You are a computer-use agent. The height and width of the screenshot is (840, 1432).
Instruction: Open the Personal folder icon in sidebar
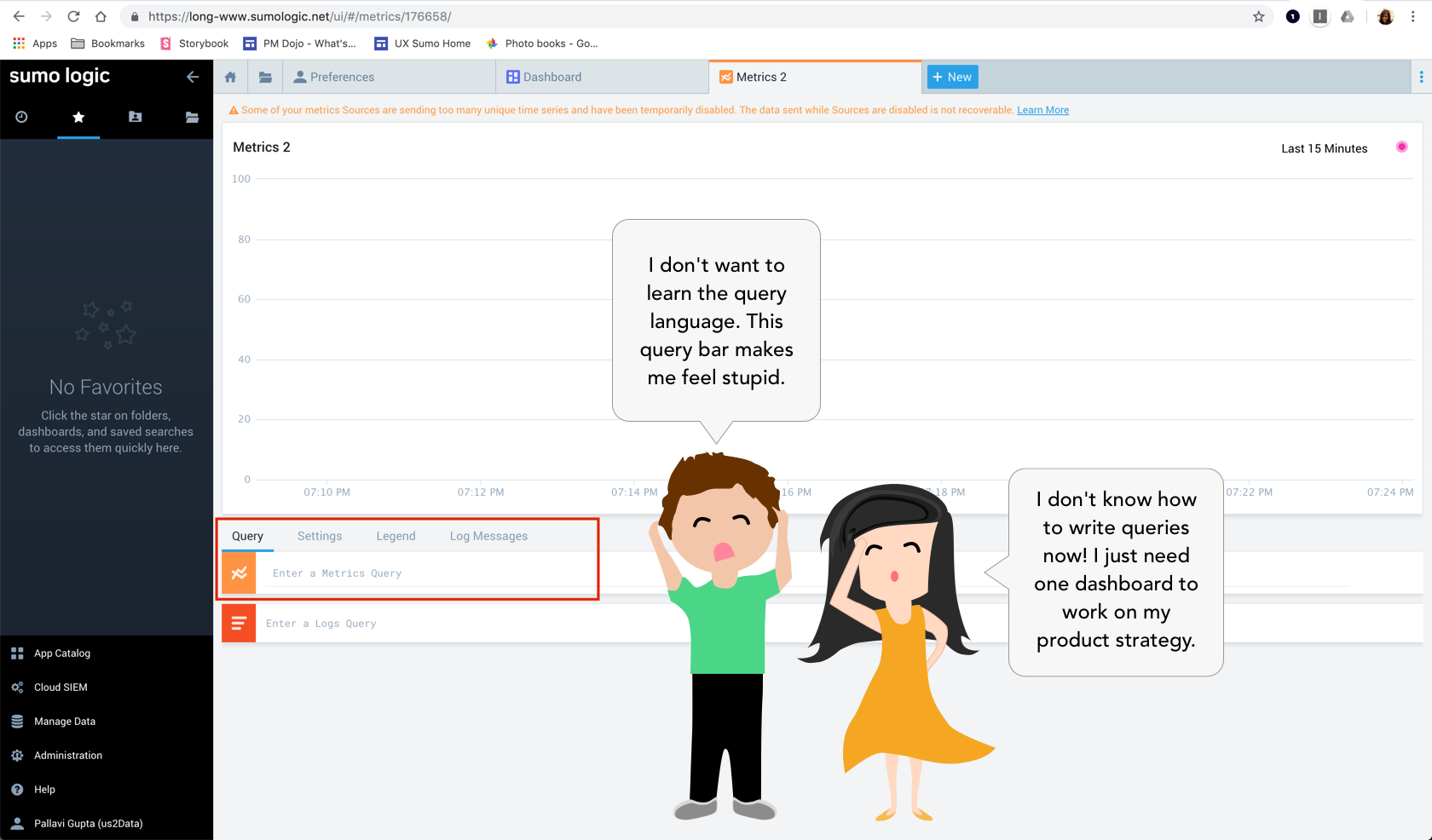[135, 117]
